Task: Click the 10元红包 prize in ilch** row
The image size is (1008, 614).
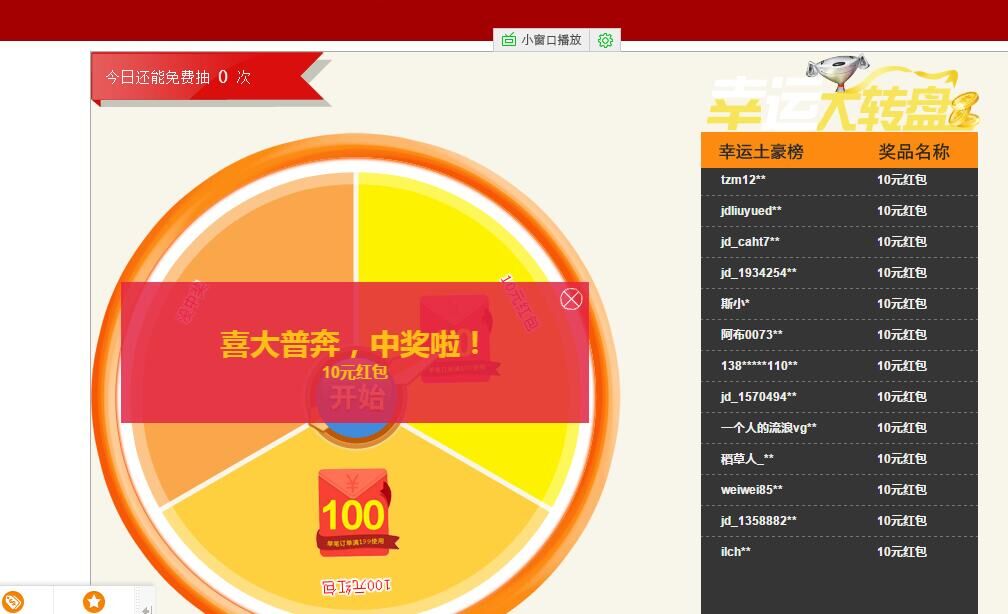Action: [x=902, y=552]
